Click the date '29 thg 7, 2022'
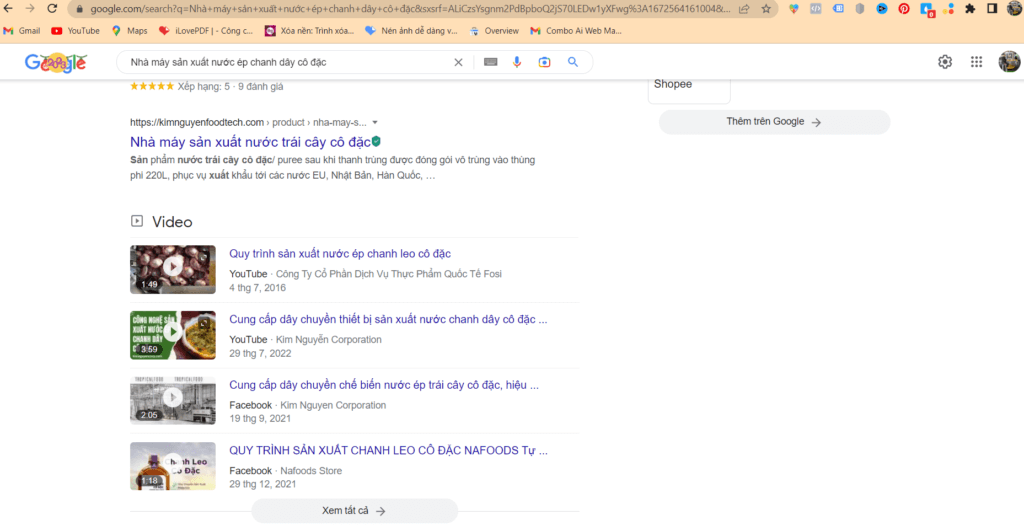This screenshot has width=1024, height=531. (260, 353)
